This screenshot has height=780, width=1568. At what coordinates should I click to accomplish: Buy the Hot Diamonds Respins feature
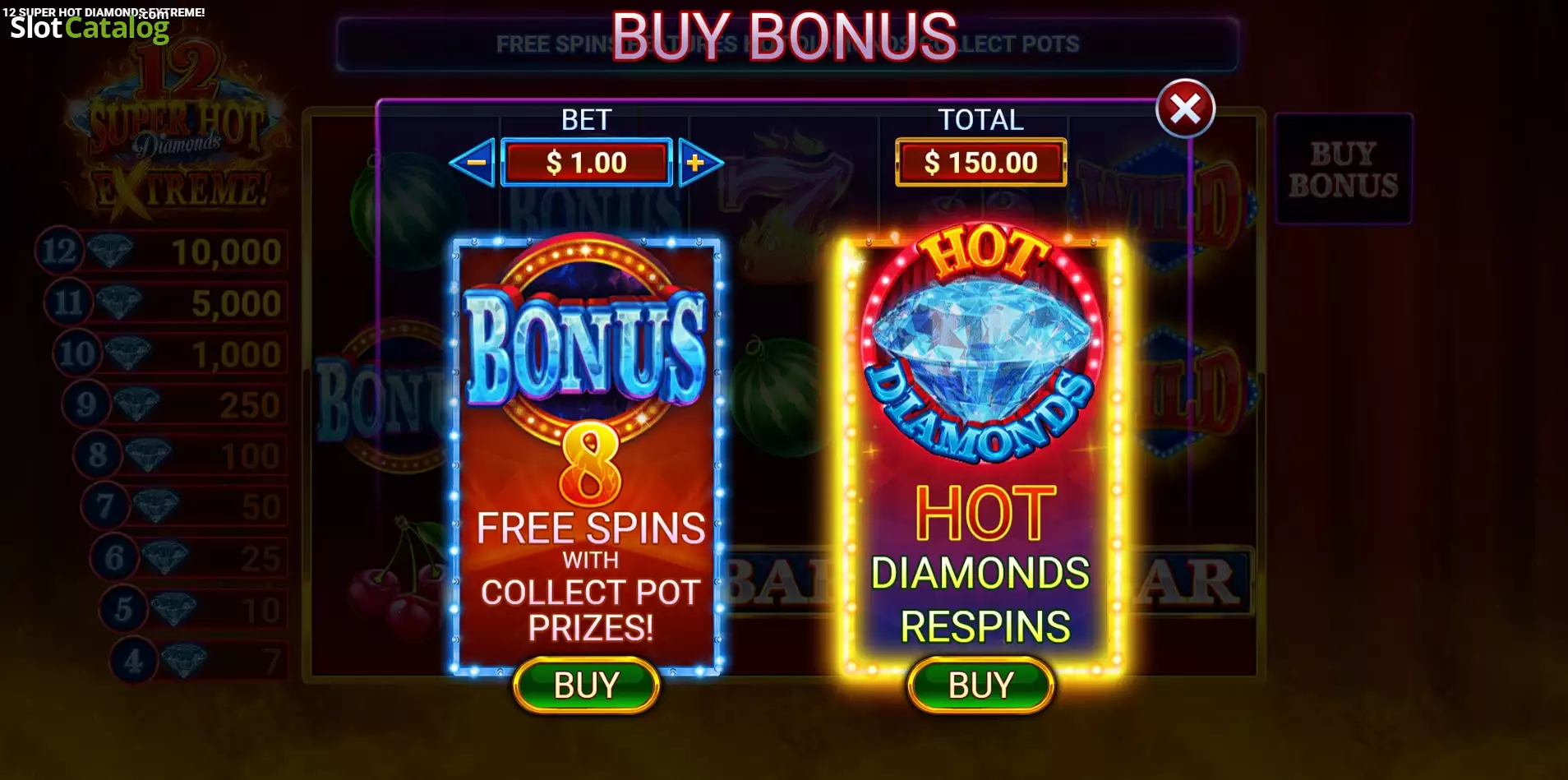[x=980, y=685]
